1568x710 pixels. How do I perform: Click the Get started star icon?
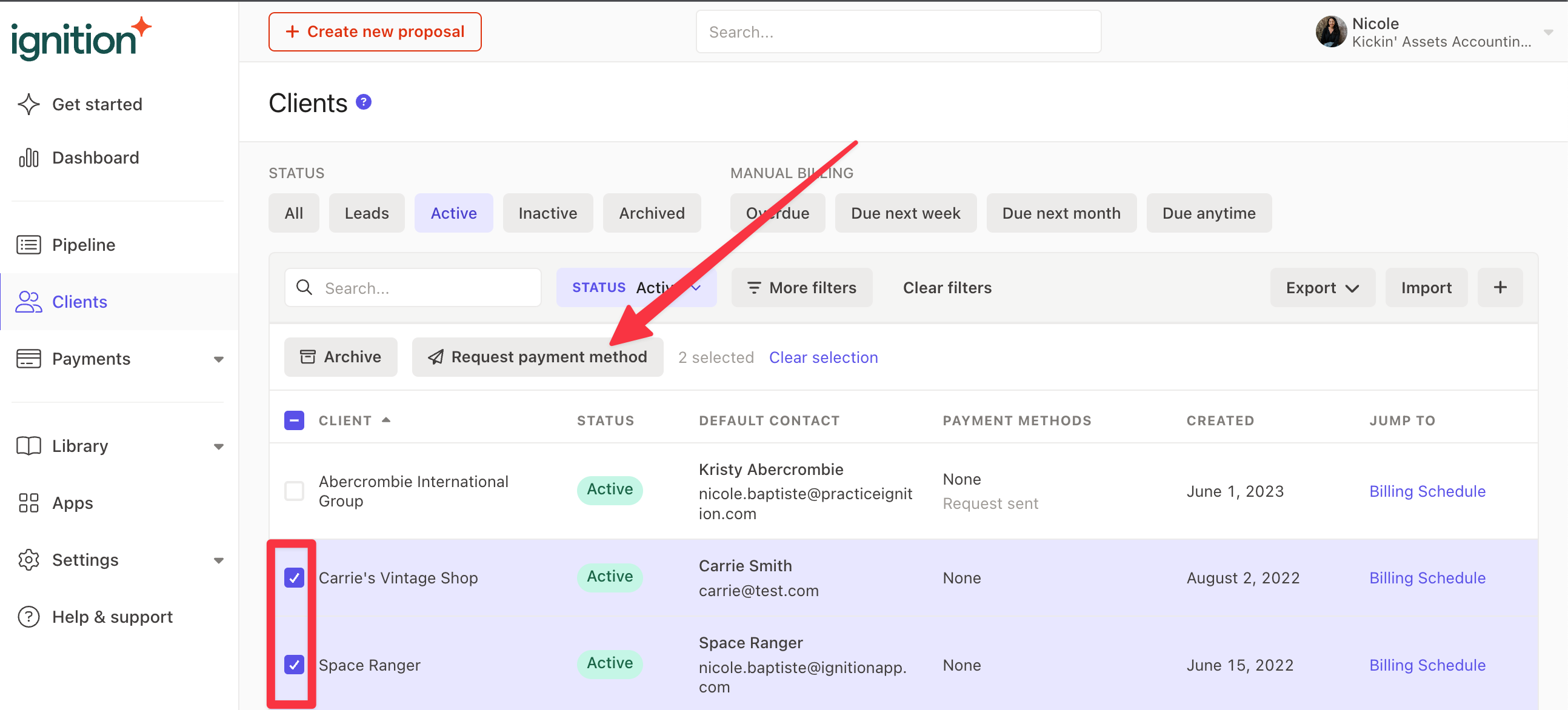28,104
